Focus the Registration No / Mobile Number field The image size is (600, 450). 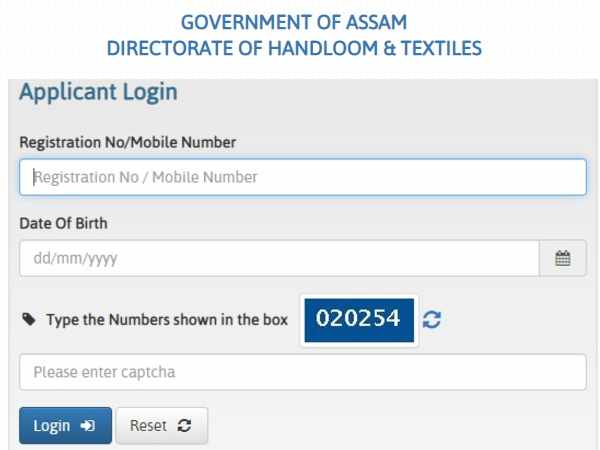click(x=302, y=177)
